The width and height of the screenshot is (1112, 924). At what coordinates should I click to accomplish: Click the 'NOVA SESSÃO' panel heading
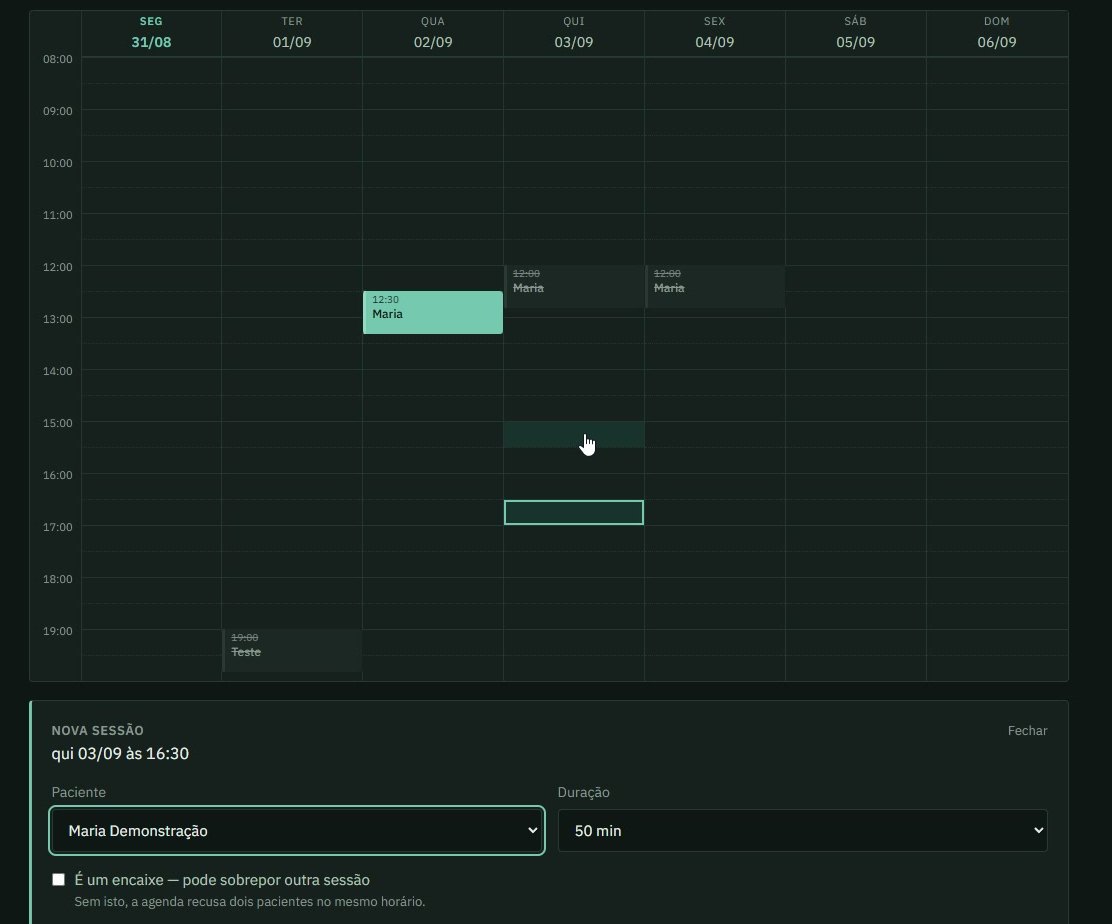point(98,730)
